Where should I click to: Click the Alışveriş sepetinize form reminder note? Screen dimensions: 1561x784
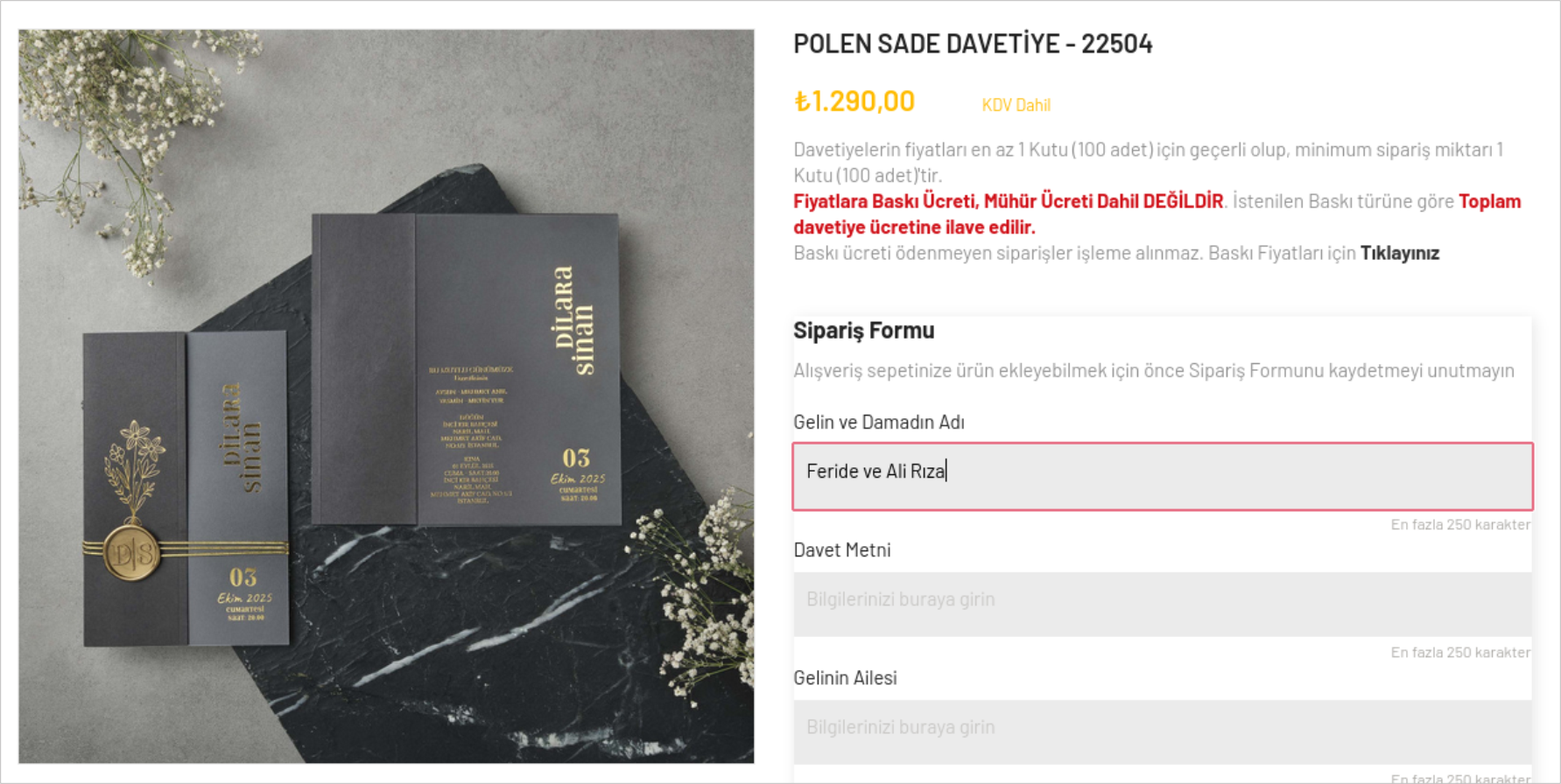tap(1154, 370)
